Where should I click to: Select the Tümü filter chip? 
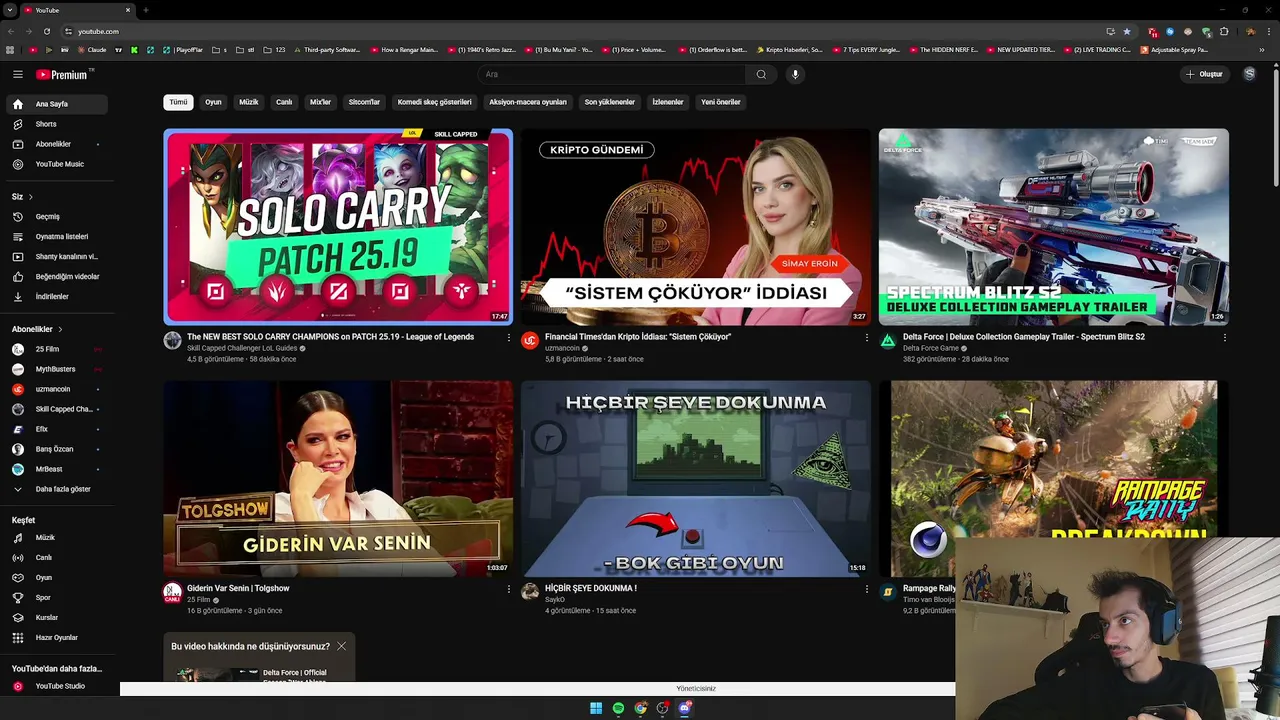tap(178, 102)
